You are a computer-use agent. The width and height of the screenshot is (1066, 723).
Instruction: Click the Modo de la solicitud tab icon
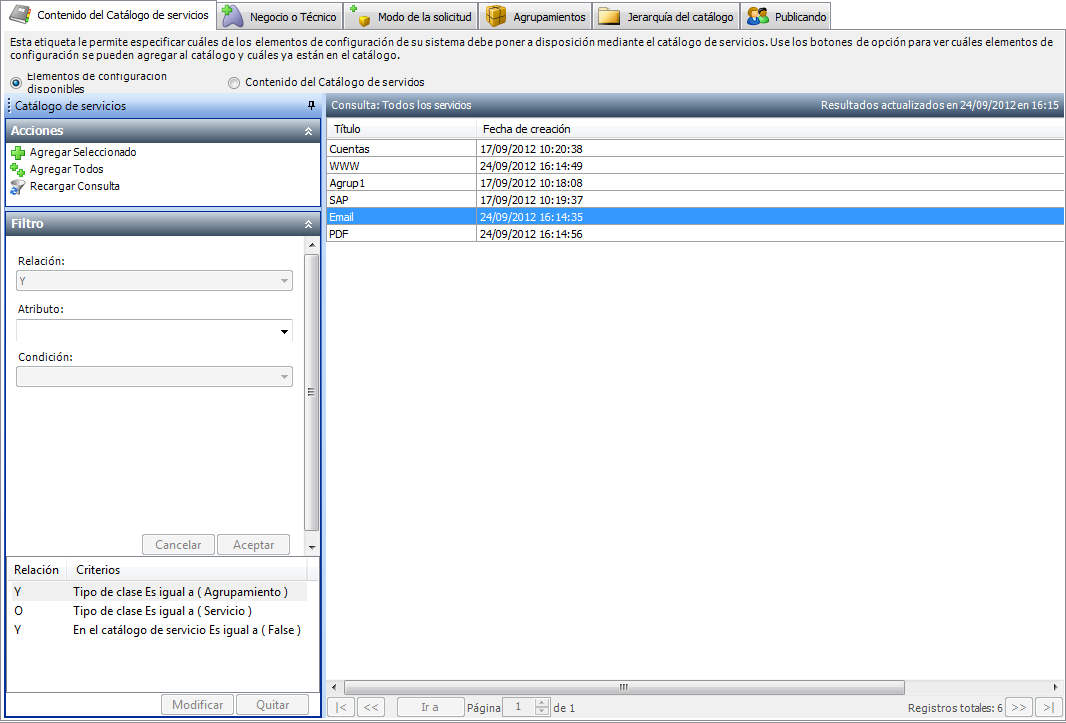pos(360,16)
